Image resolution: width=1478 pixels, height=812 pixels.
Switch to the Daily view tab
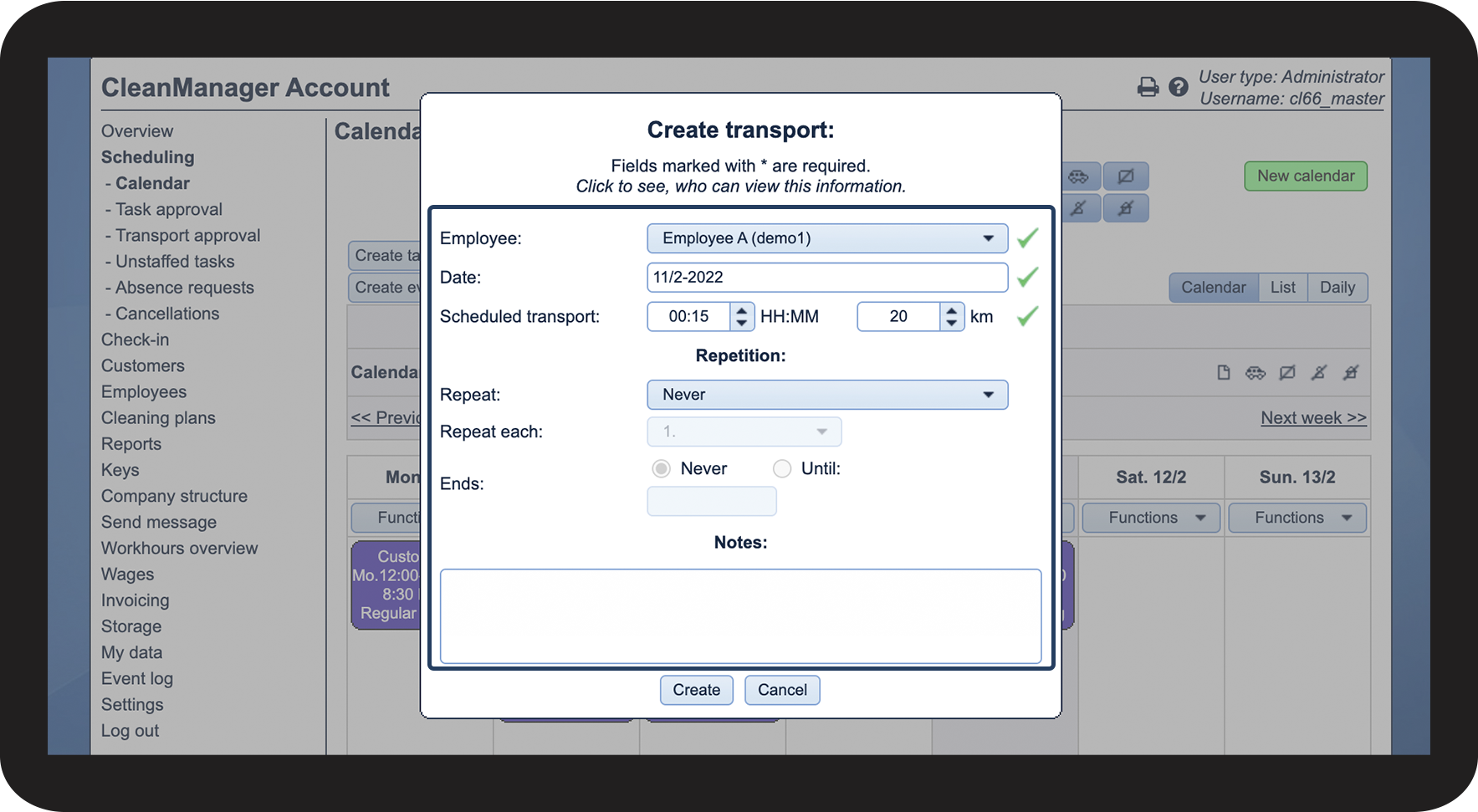pos(1337,288)
